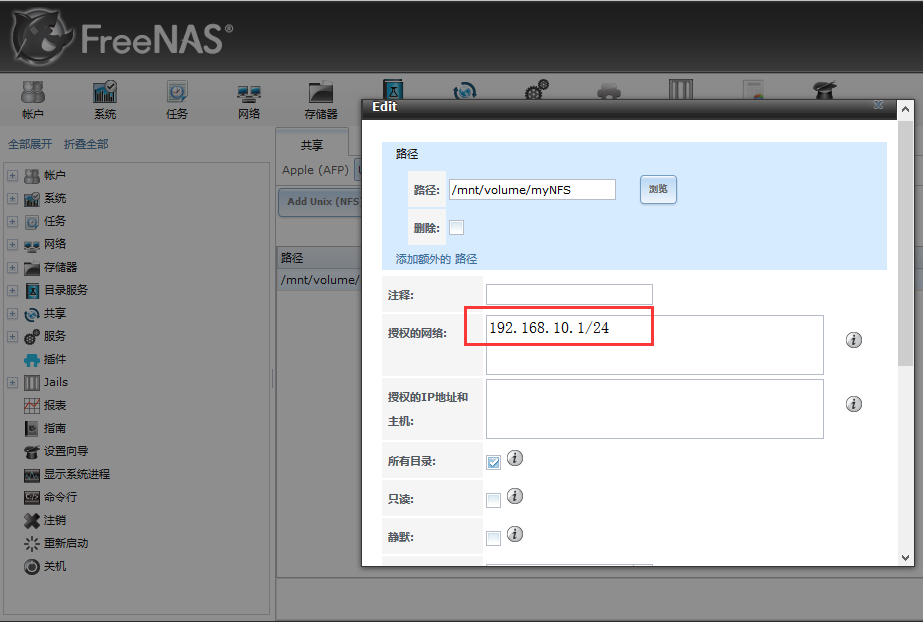Click the 设置向导 wizard hat icon

point(32,451)
